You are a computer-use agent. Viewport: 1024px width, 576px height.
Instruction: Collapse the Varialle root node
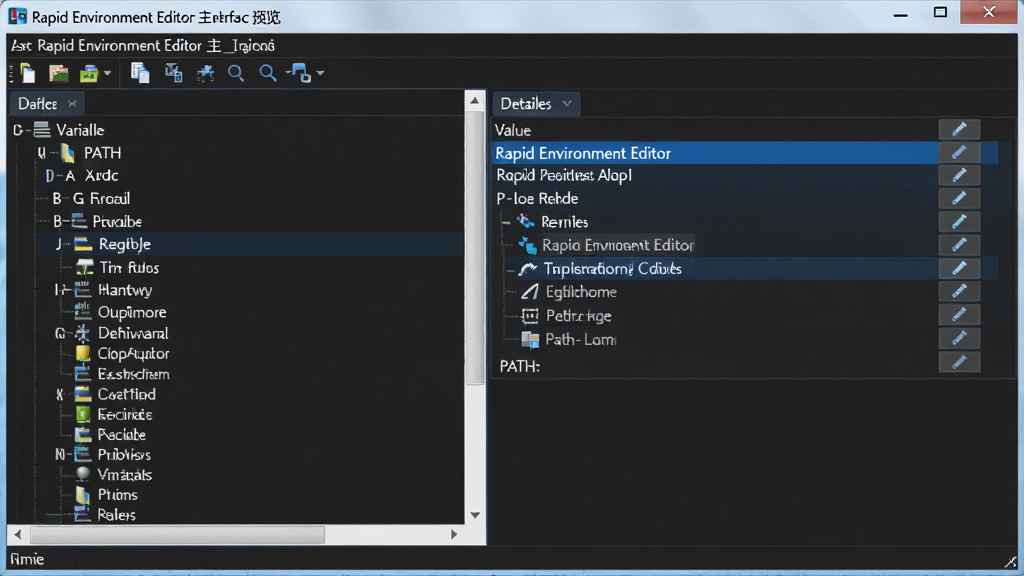coord(18,130)
